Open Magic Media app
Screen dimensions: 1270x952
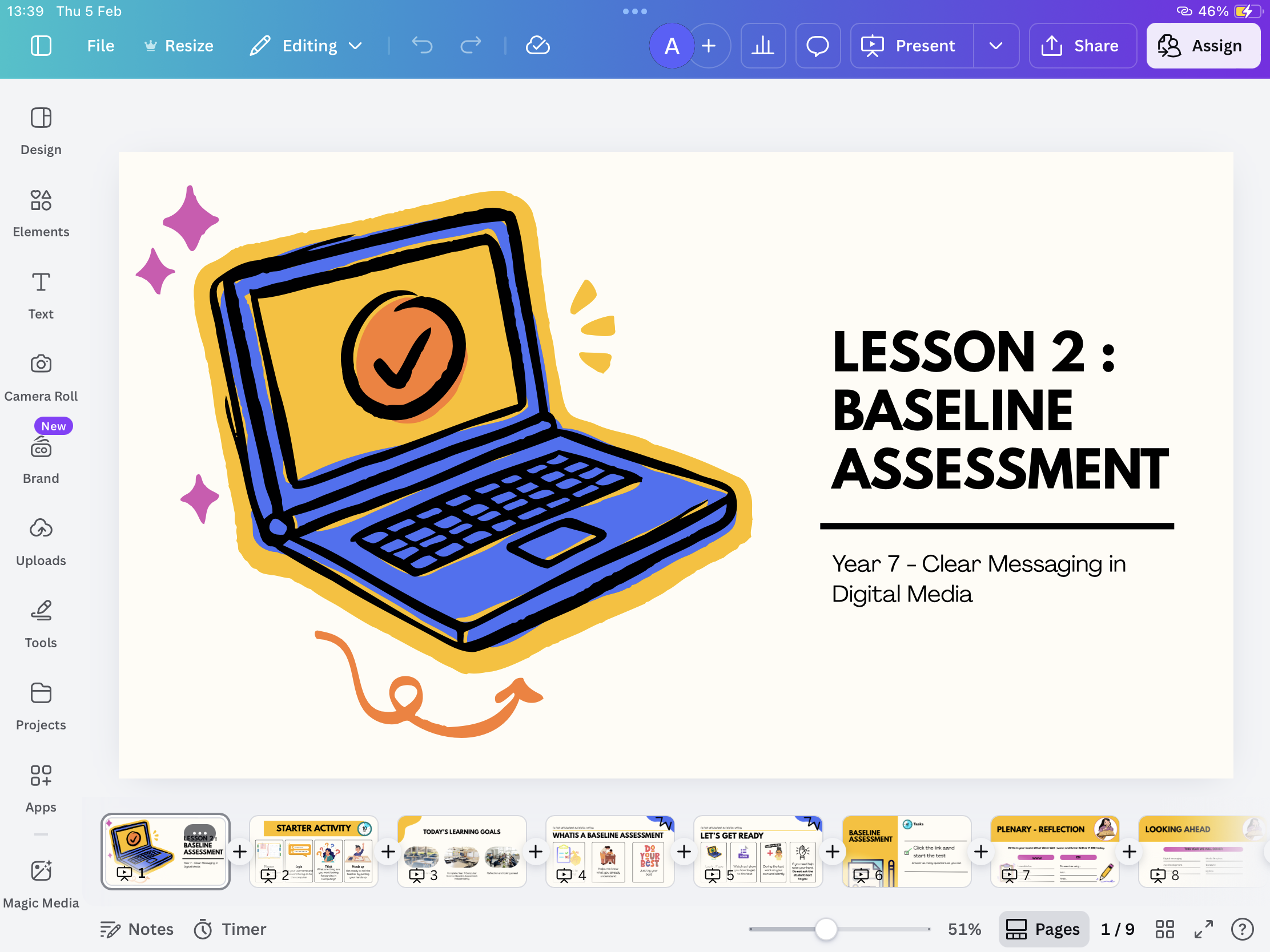pyautogui.click(x=41, y=884)
